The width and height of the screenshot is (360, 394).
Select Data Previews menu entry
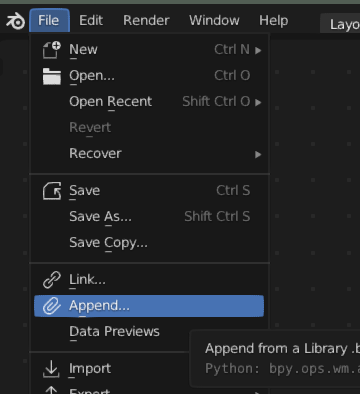pyautogui.click(x=114, y=332)
